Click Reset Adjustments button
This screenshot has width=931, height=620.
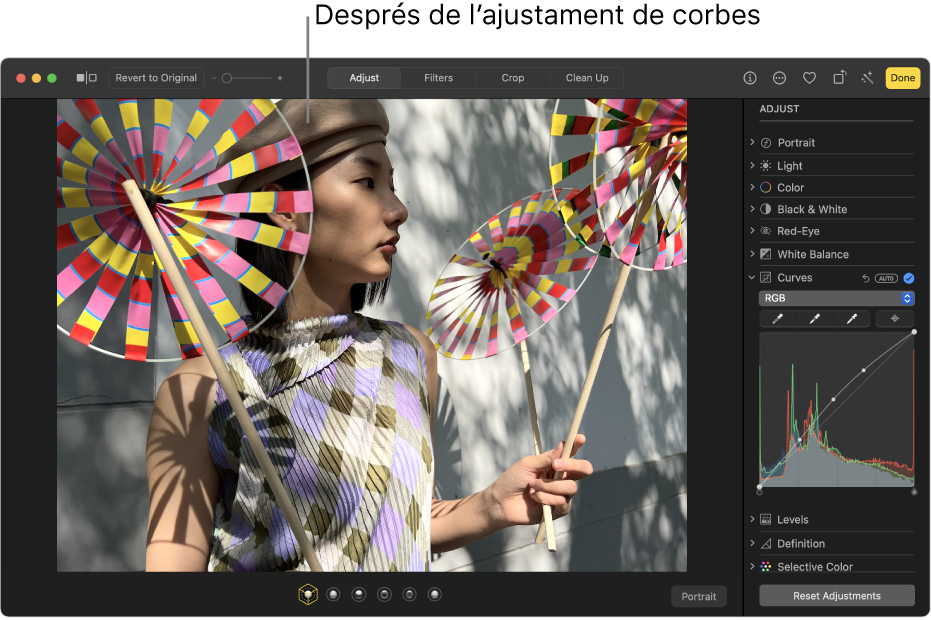coord(837,596)
